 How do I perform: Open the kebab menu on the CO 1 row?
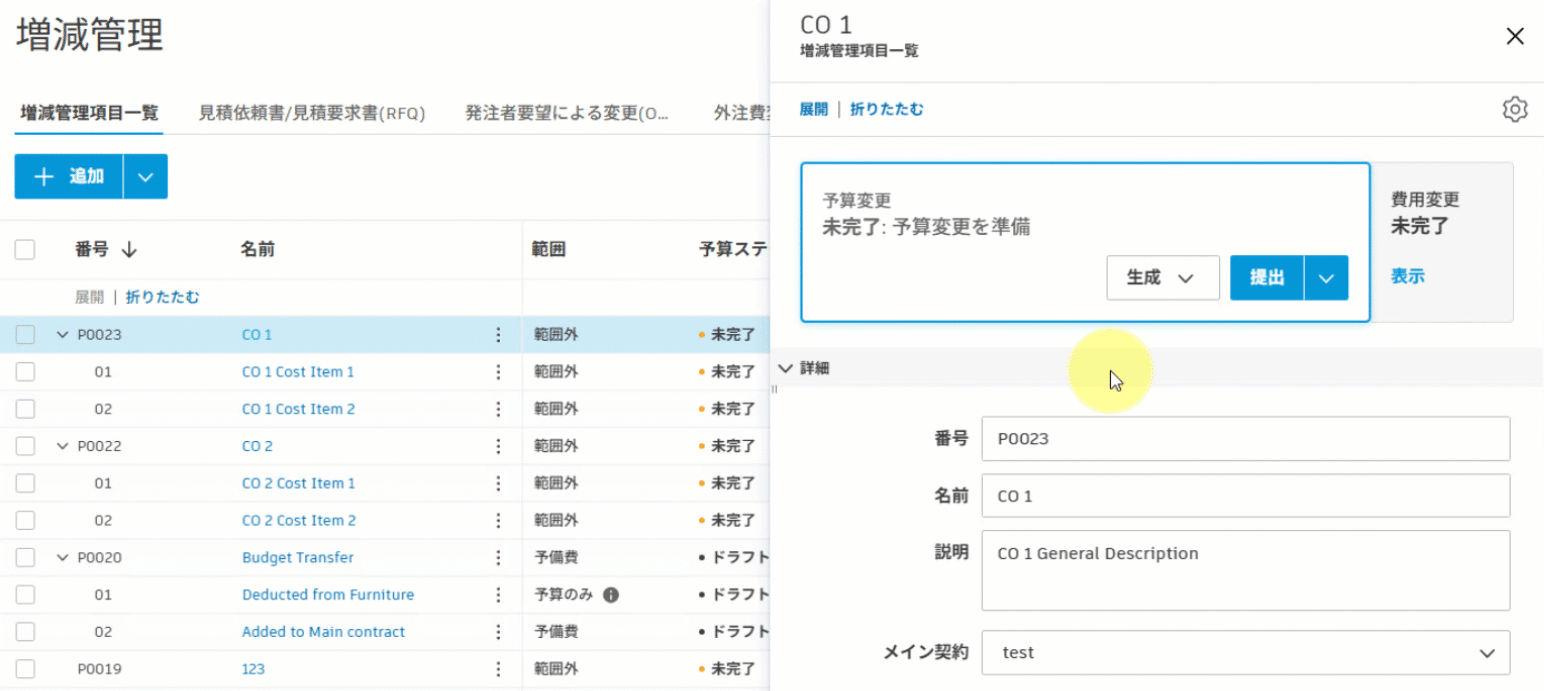498,334
